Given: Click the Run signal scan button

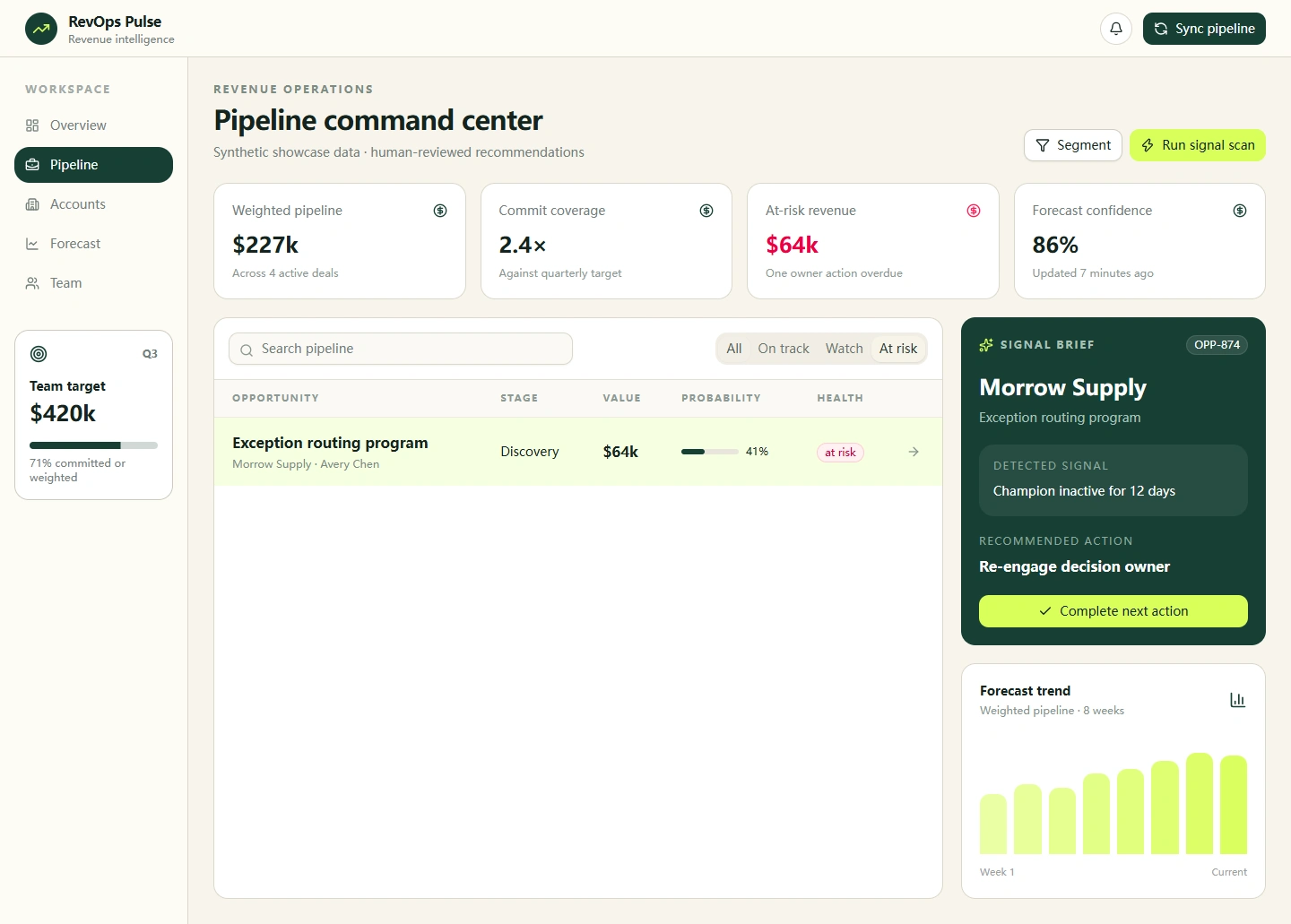Looking at the screenshot, I should point(1198,145).
